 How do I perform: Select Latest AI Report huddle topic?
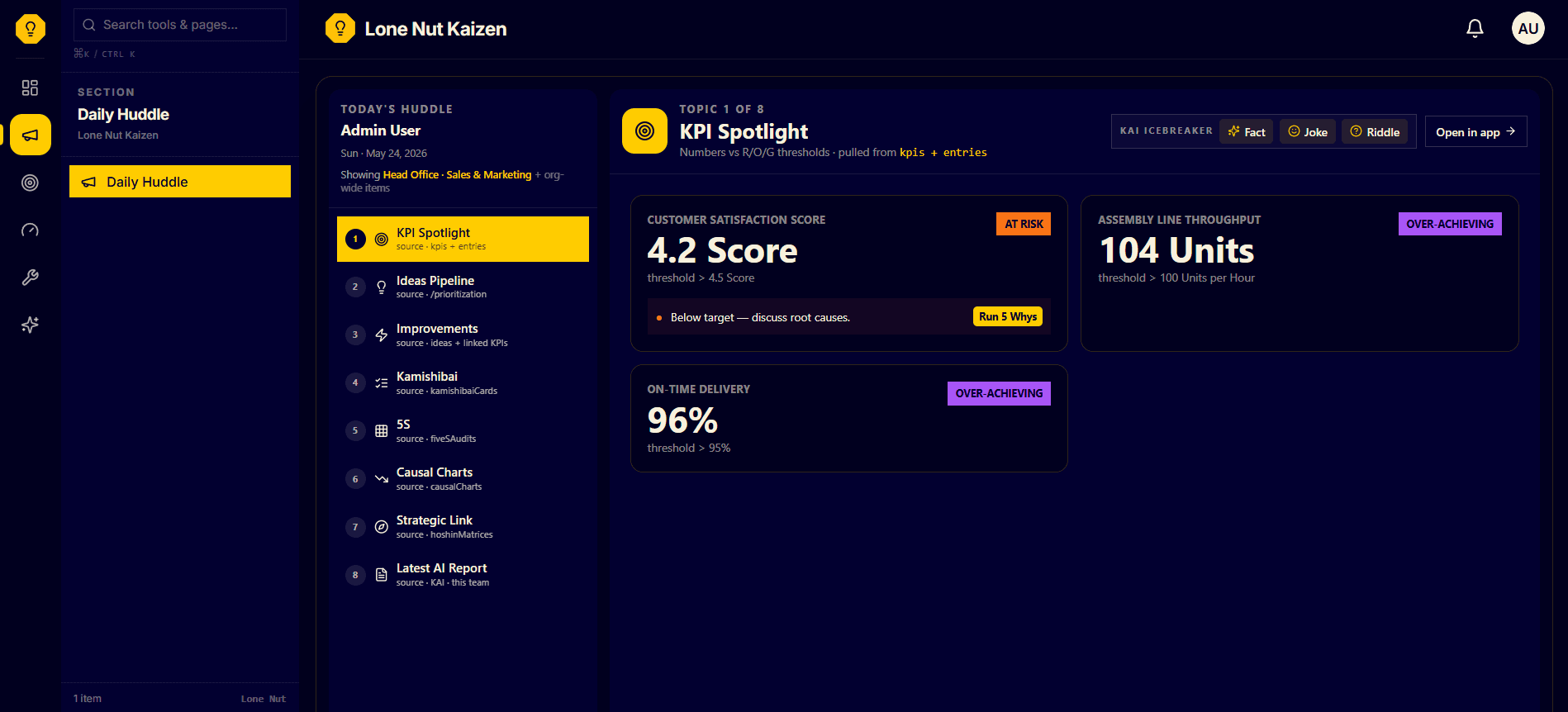point(463,574)
